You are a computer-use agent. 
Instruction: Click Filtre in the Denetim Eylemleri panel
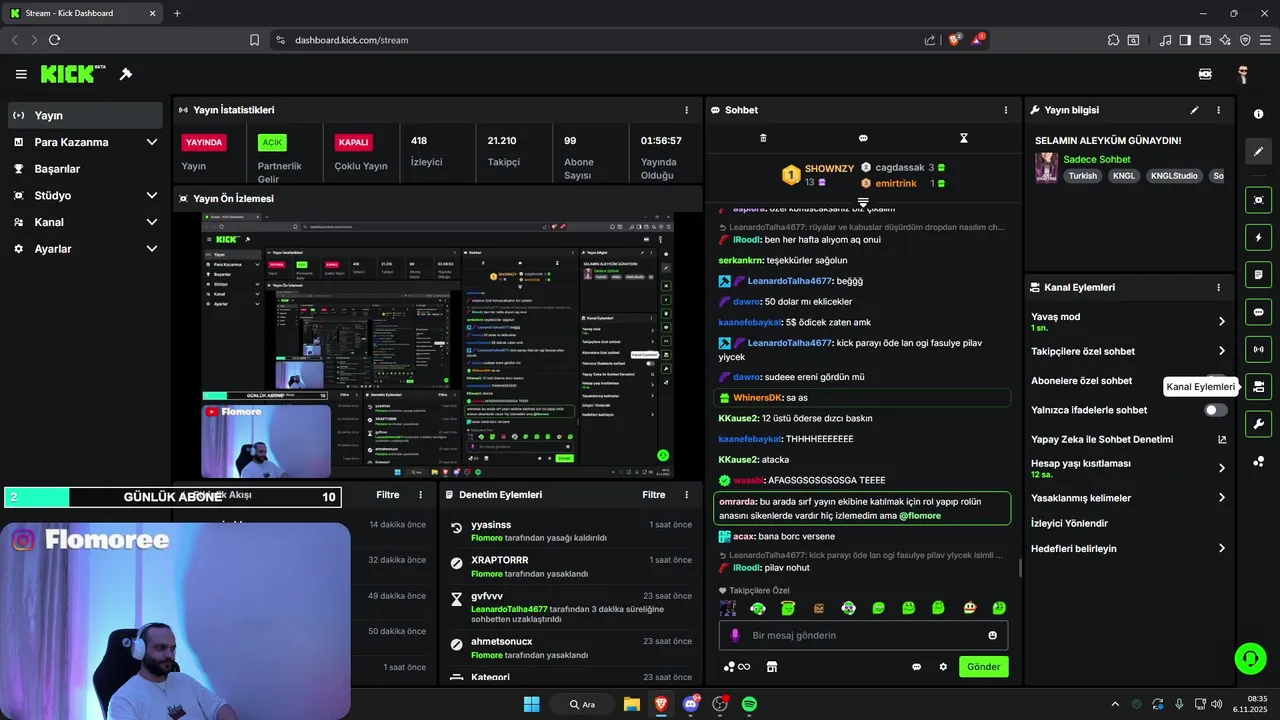654,494
